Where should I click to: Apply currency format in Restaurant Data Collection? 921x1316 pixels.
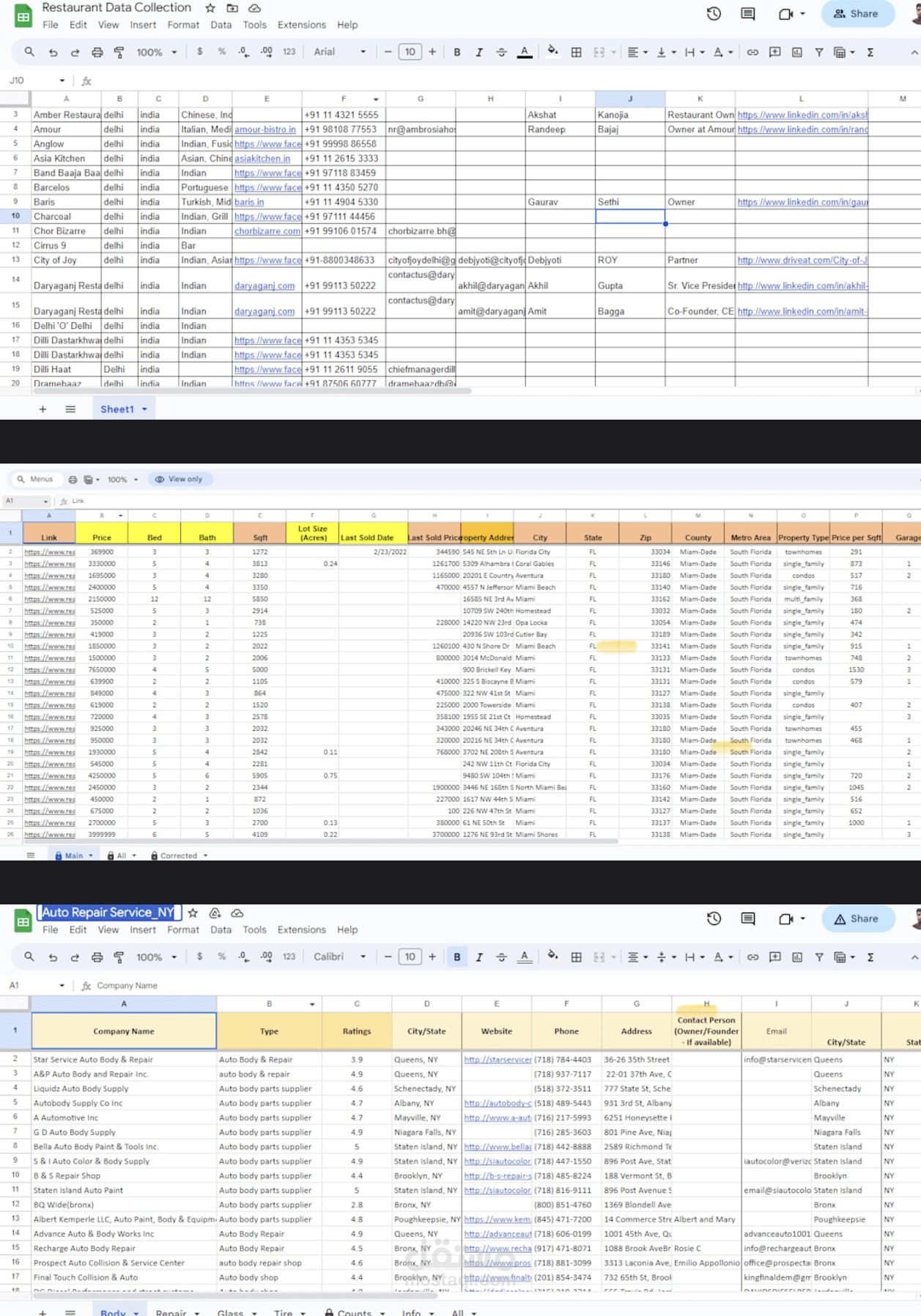(199, 52)
